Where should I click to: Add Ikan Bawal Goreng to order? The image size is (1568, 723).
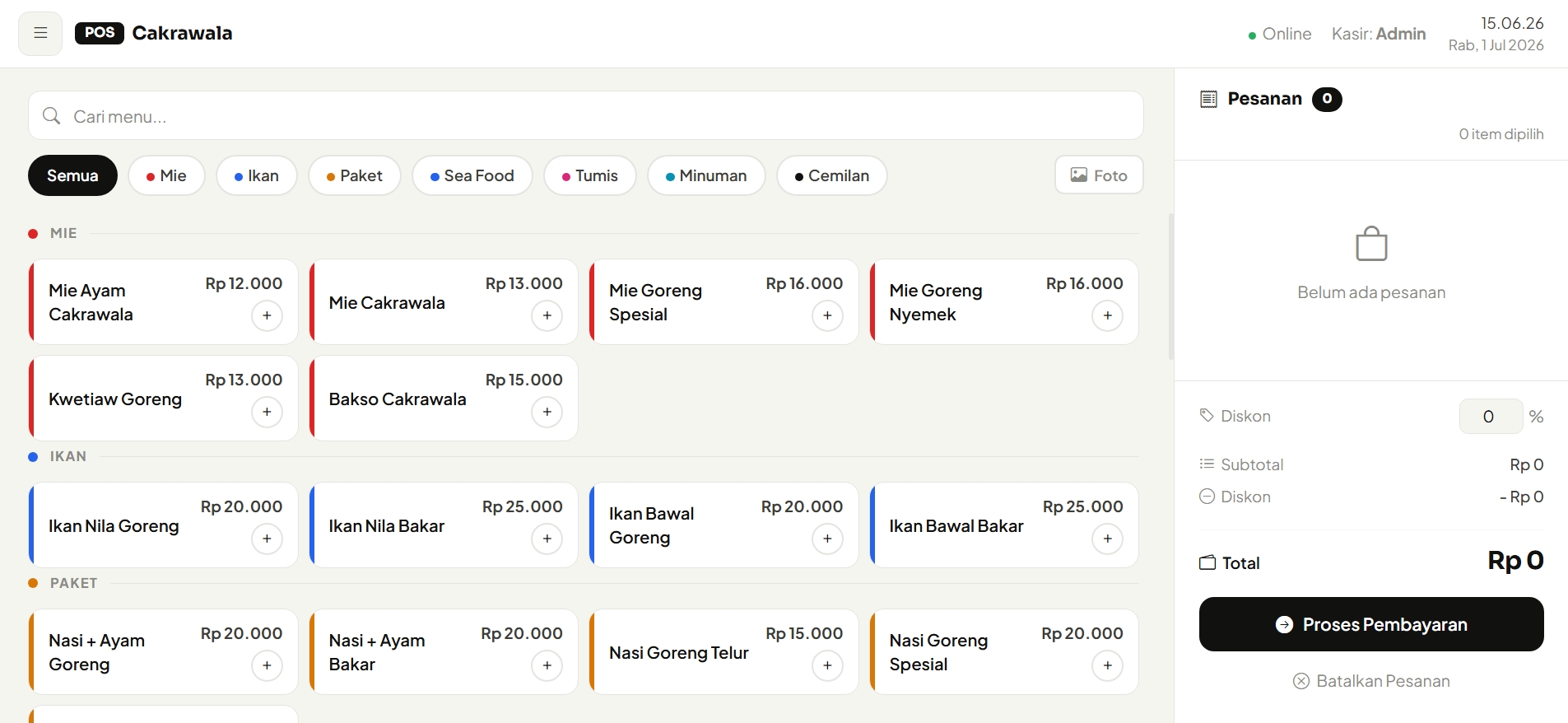[x=827, y=539]
